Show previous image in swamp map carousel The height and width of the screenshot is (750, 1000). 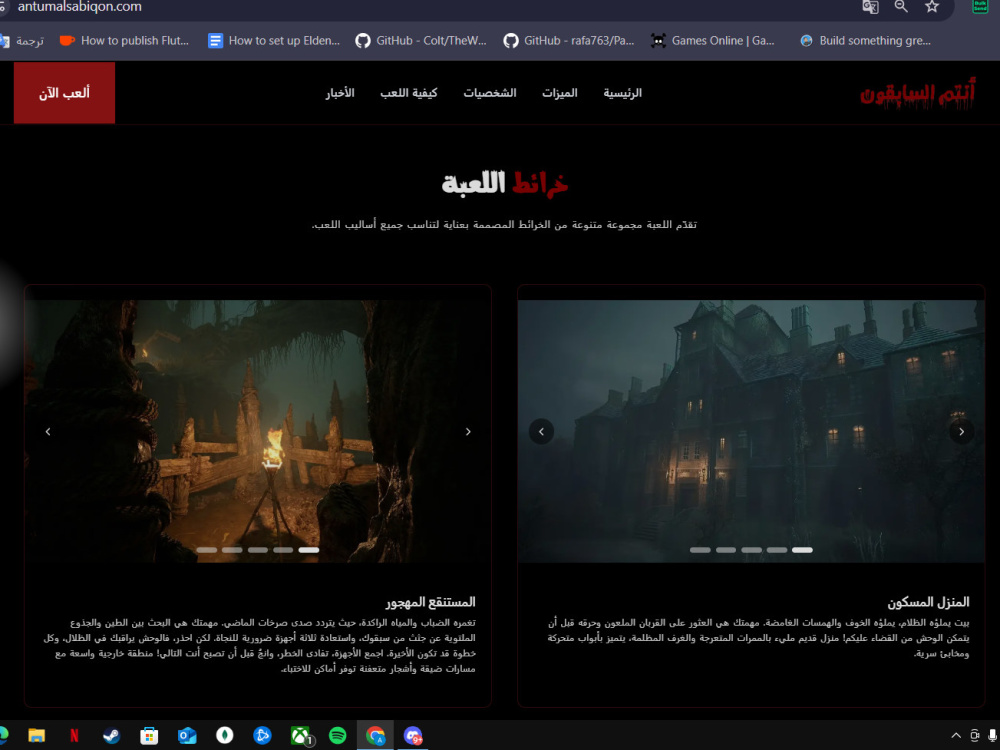48,432
